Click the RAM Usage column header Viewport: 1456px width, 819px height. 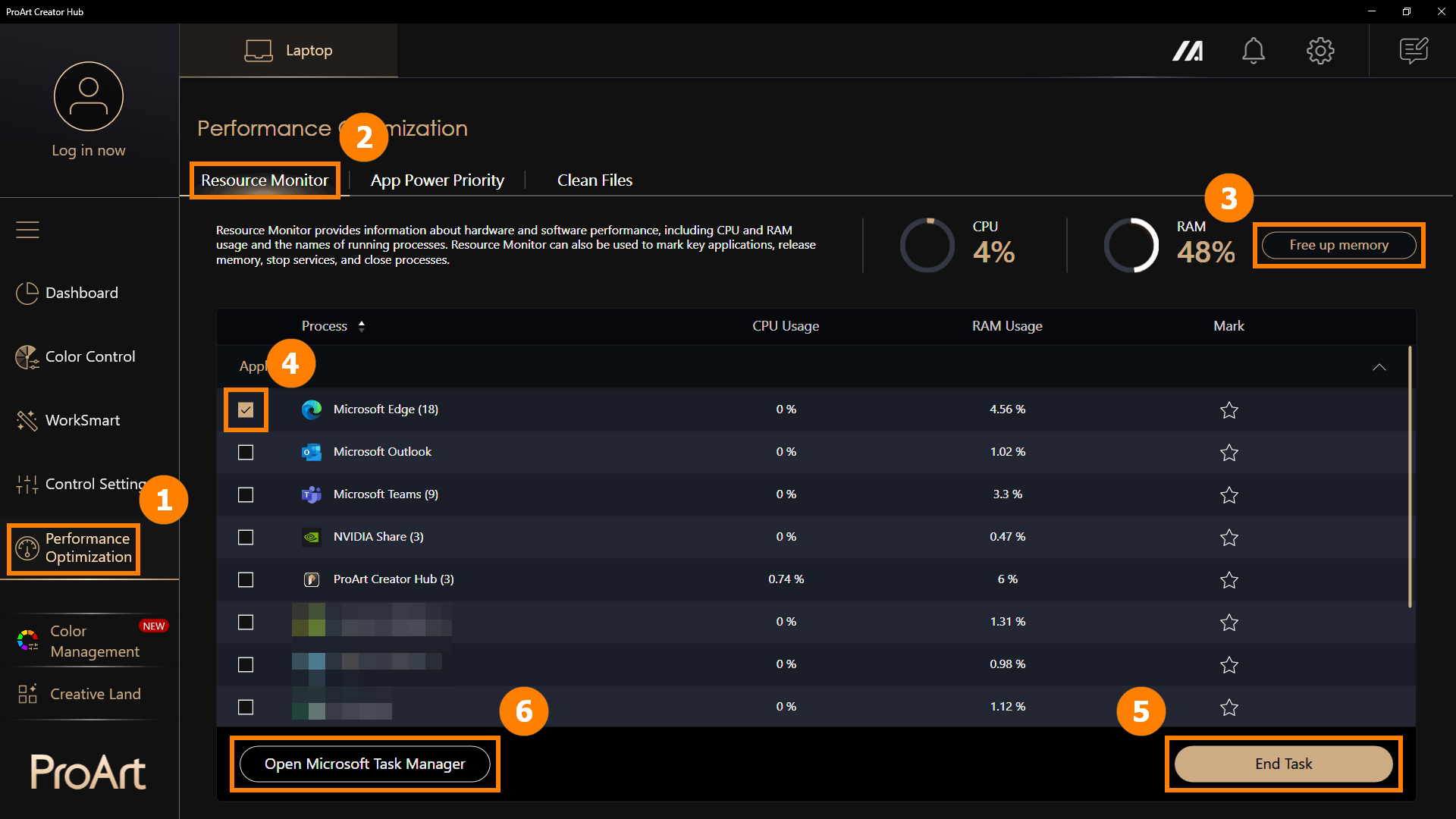pos(1007,326)
